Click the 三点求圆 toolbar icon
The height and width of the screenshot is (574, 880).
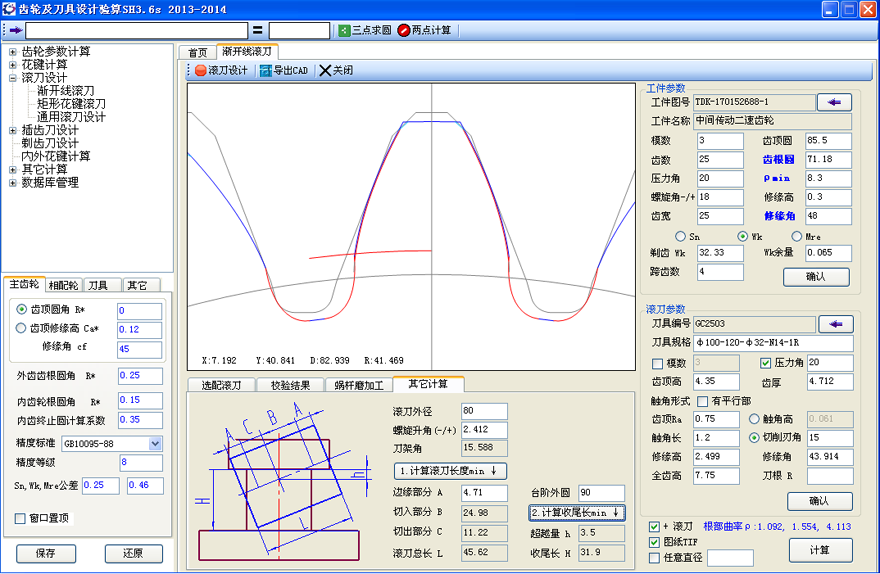pos(345,30)
